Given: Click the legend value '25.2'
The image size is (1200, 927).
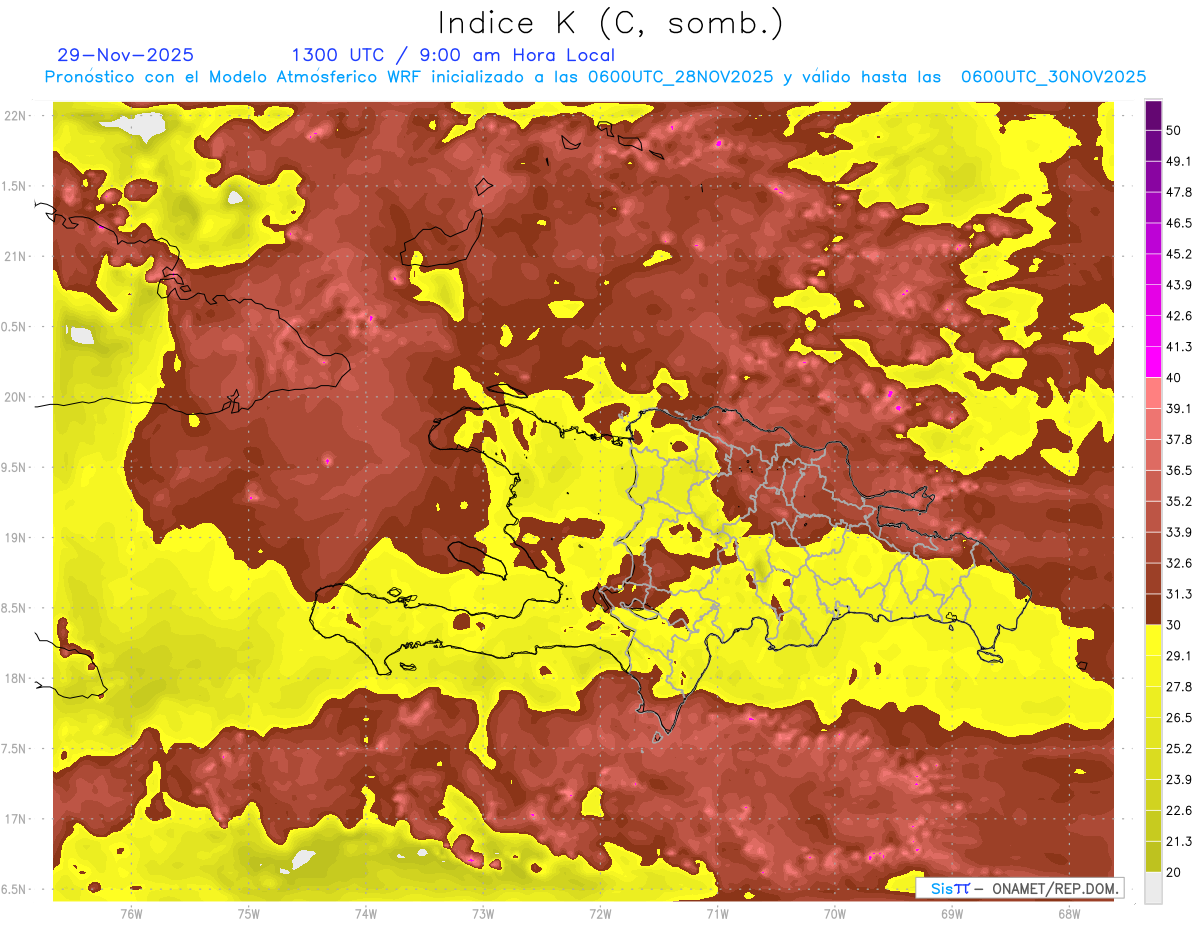Looking at the screenshot, I should pyautogui.click(x=1179, y=749).
